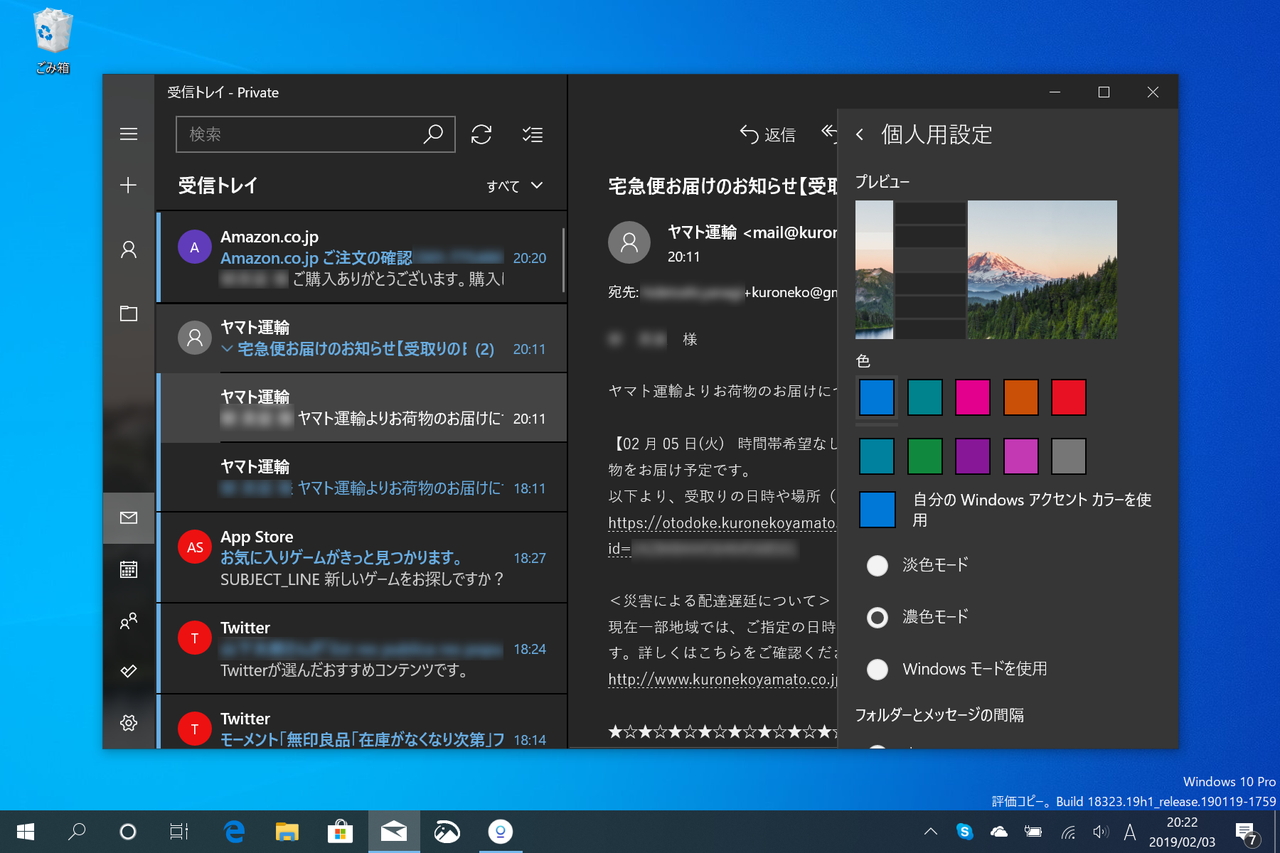Image resolution: width=1280 pixels, height=853 pixels.
Task: Open the Amazon.co.jp ご注文の確認 message
Action: pyautogui.click(x=362, y=257)
